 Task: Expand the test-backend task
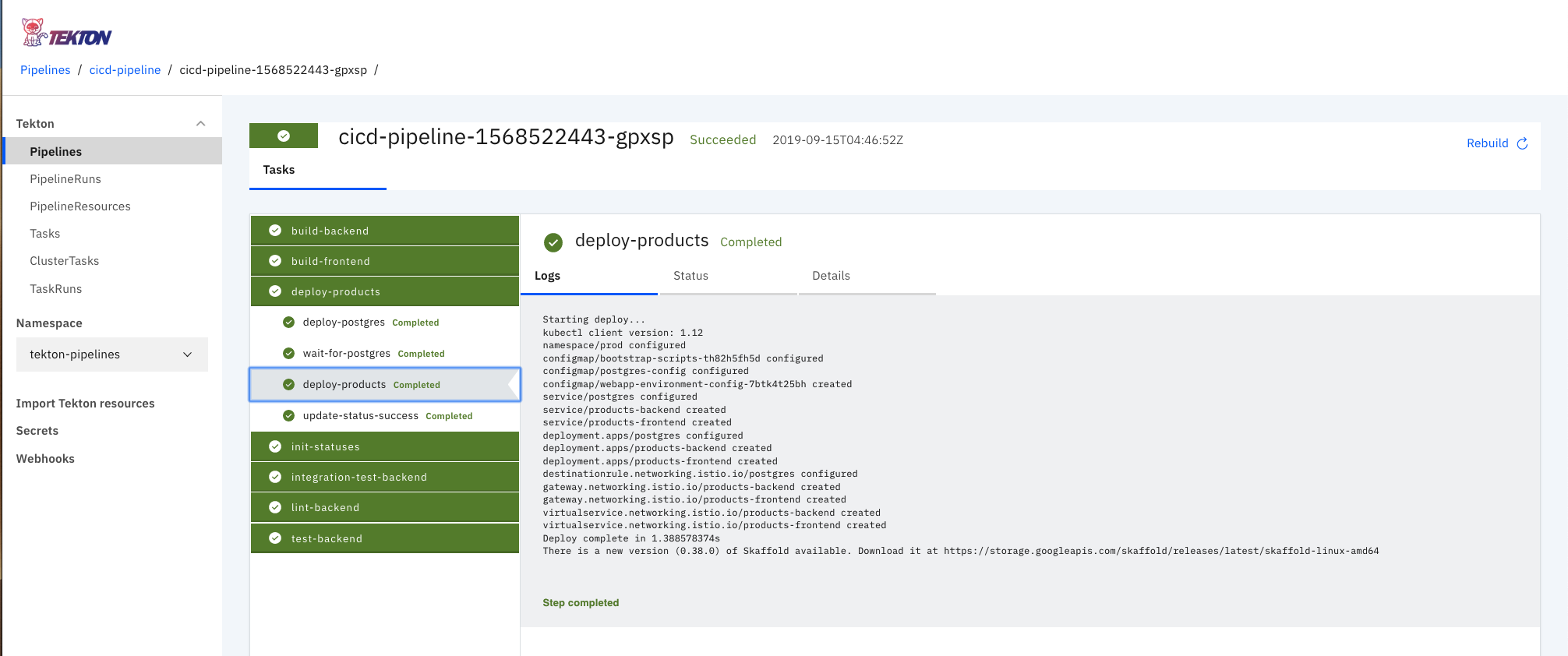(x=385, y=538)
